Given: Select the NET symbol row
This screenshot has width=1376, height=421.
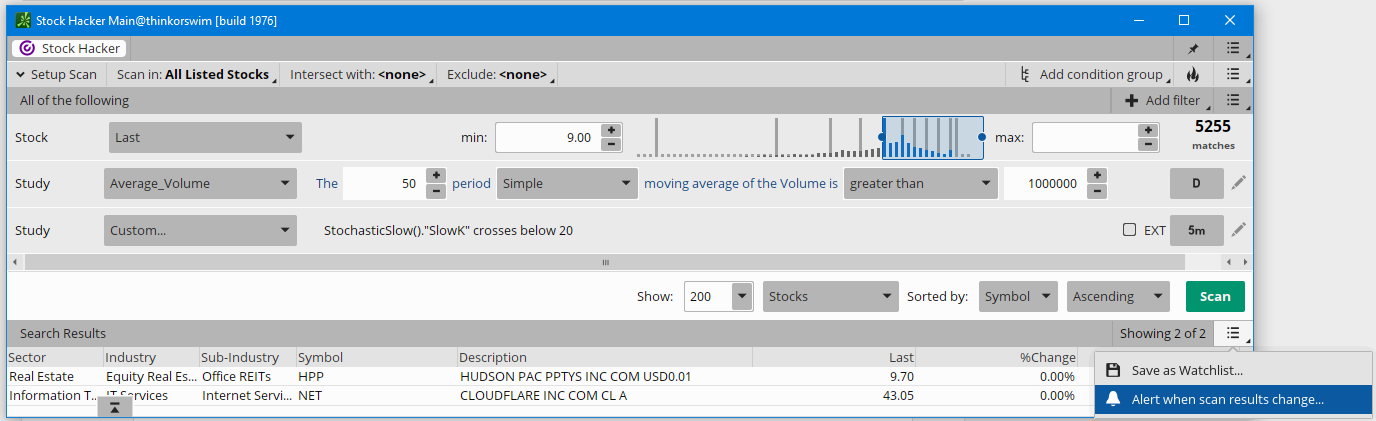Looking at the screenshot, I should (x=550, y=395).
